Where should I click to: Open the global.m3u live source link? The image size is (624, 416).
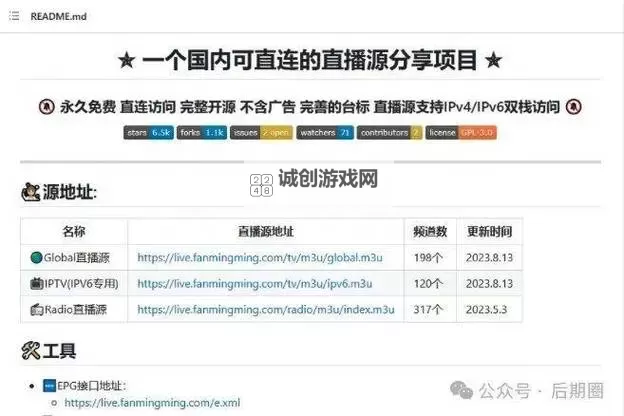point(260,258)
